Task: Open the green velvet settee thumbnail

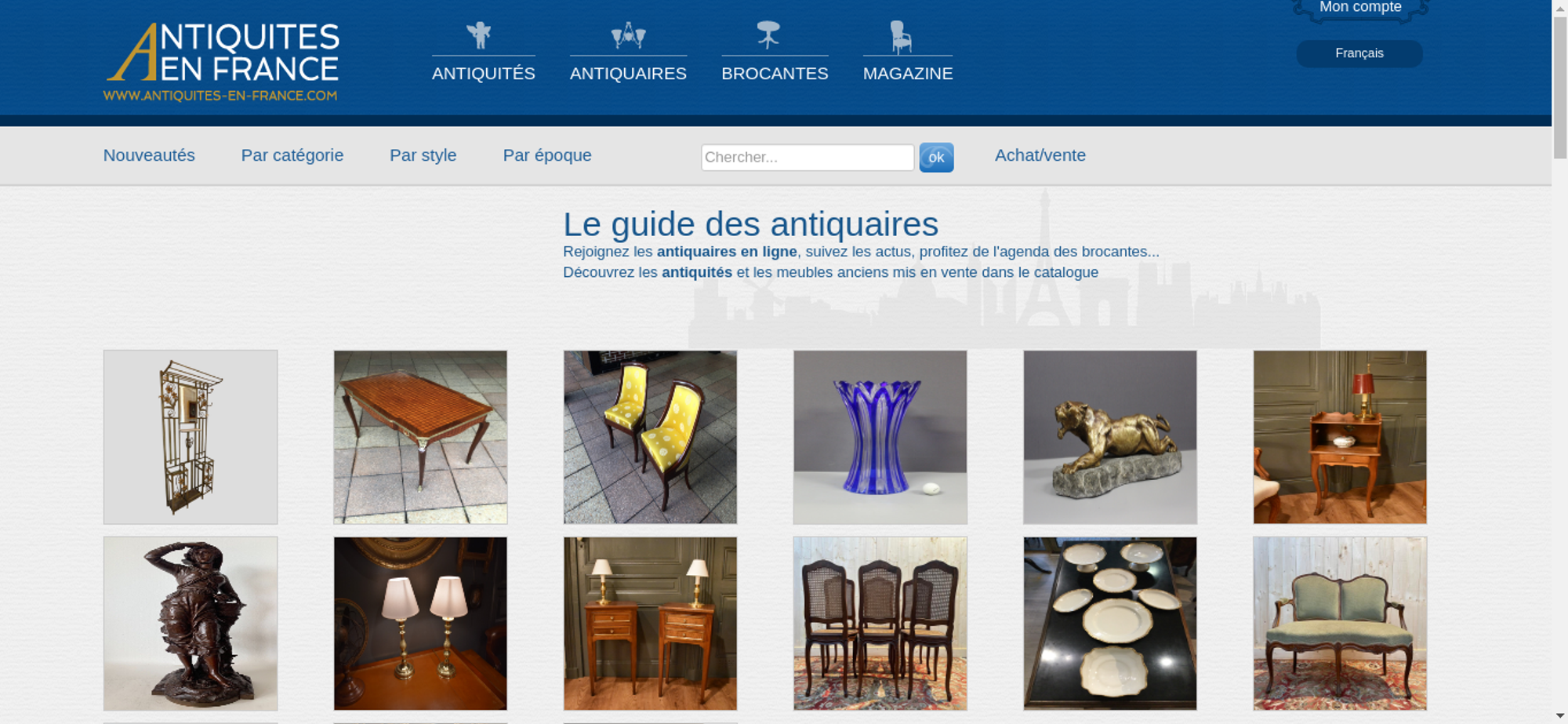Action: pos(1340,624)
